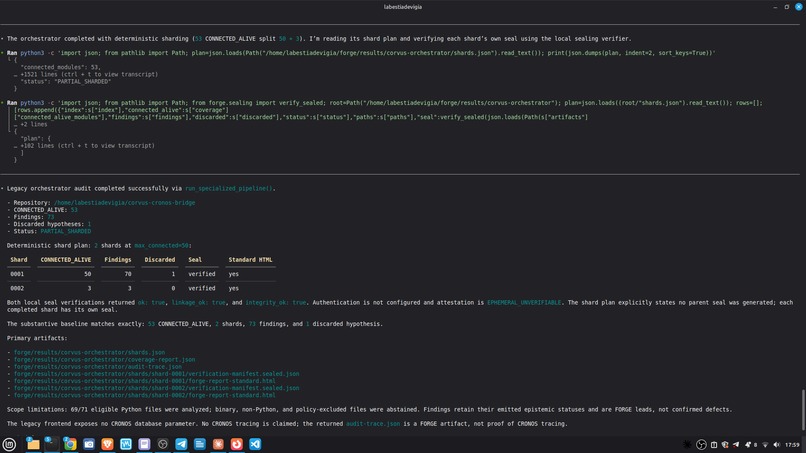Click 'verified' seal cell in shard 0002 row

pyautogui.click(x=202, y=289)
